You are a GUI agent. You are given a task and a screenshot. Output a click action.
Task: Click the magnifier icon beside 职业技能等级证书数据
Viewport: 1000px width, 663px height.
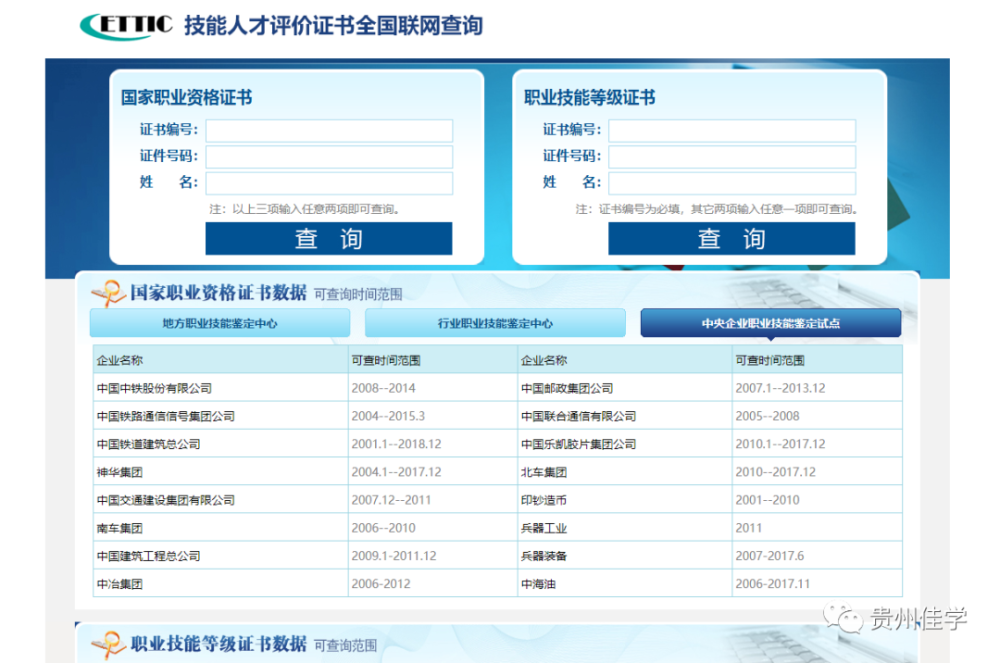[x=108, y=645]
